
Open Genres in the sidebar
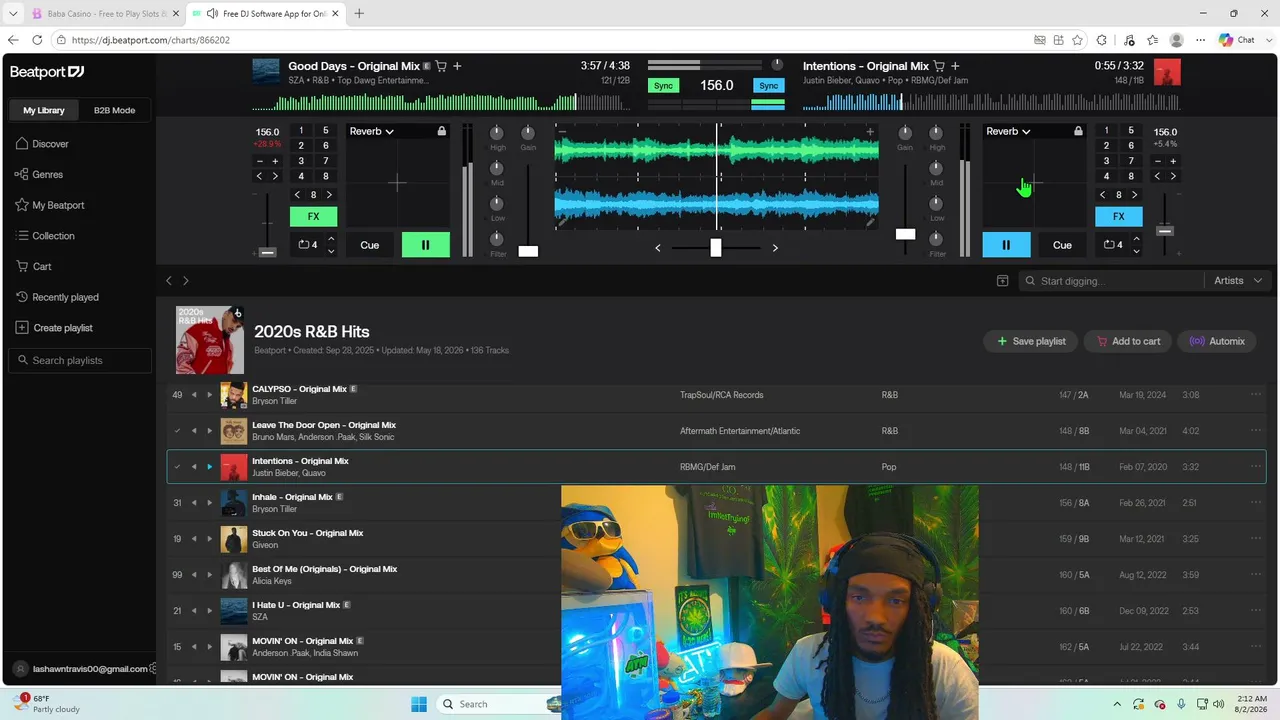[39, 174]
